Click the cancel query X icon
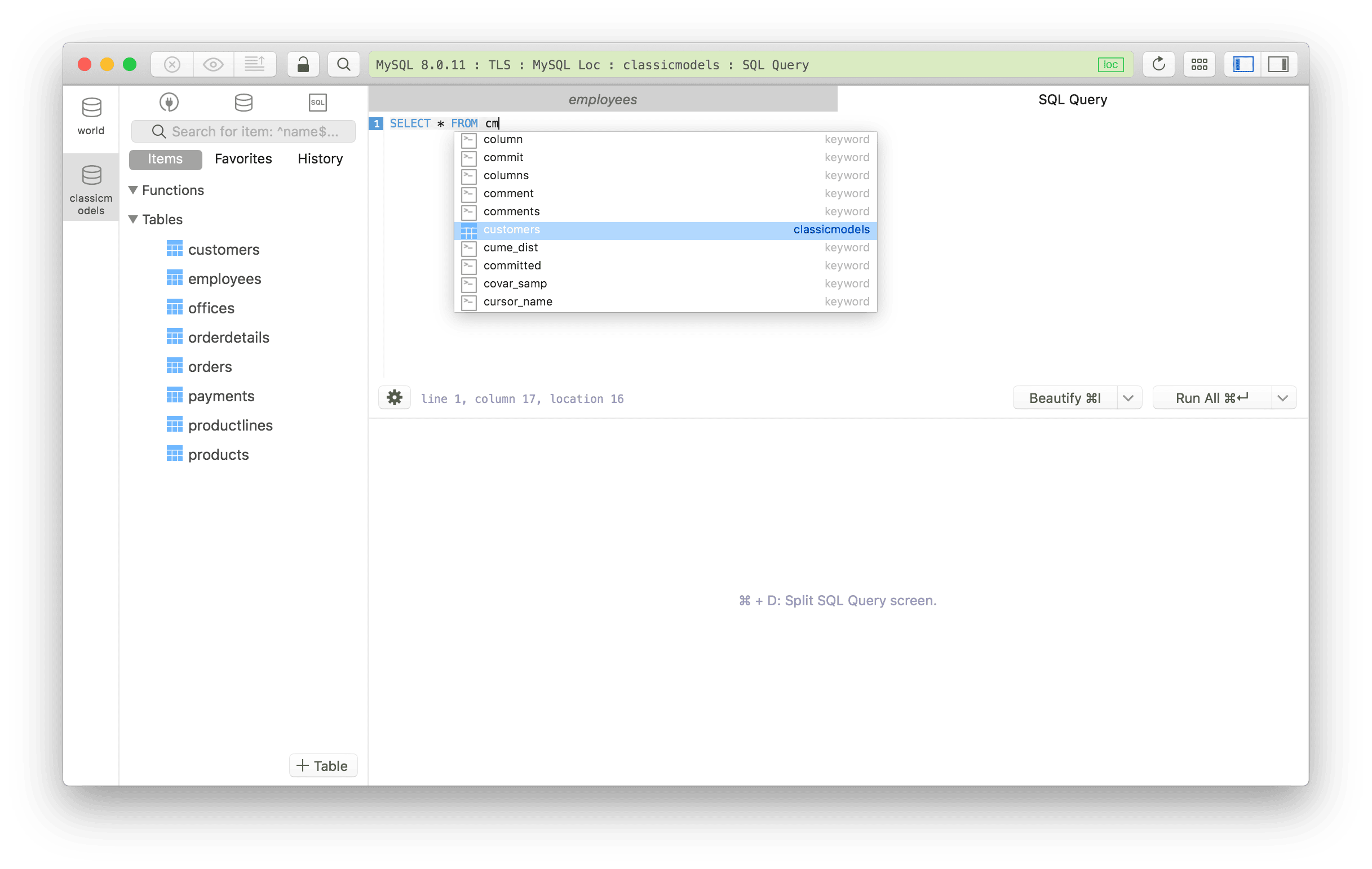Viewport: 1372px width, 869px height. coord(172,64)
